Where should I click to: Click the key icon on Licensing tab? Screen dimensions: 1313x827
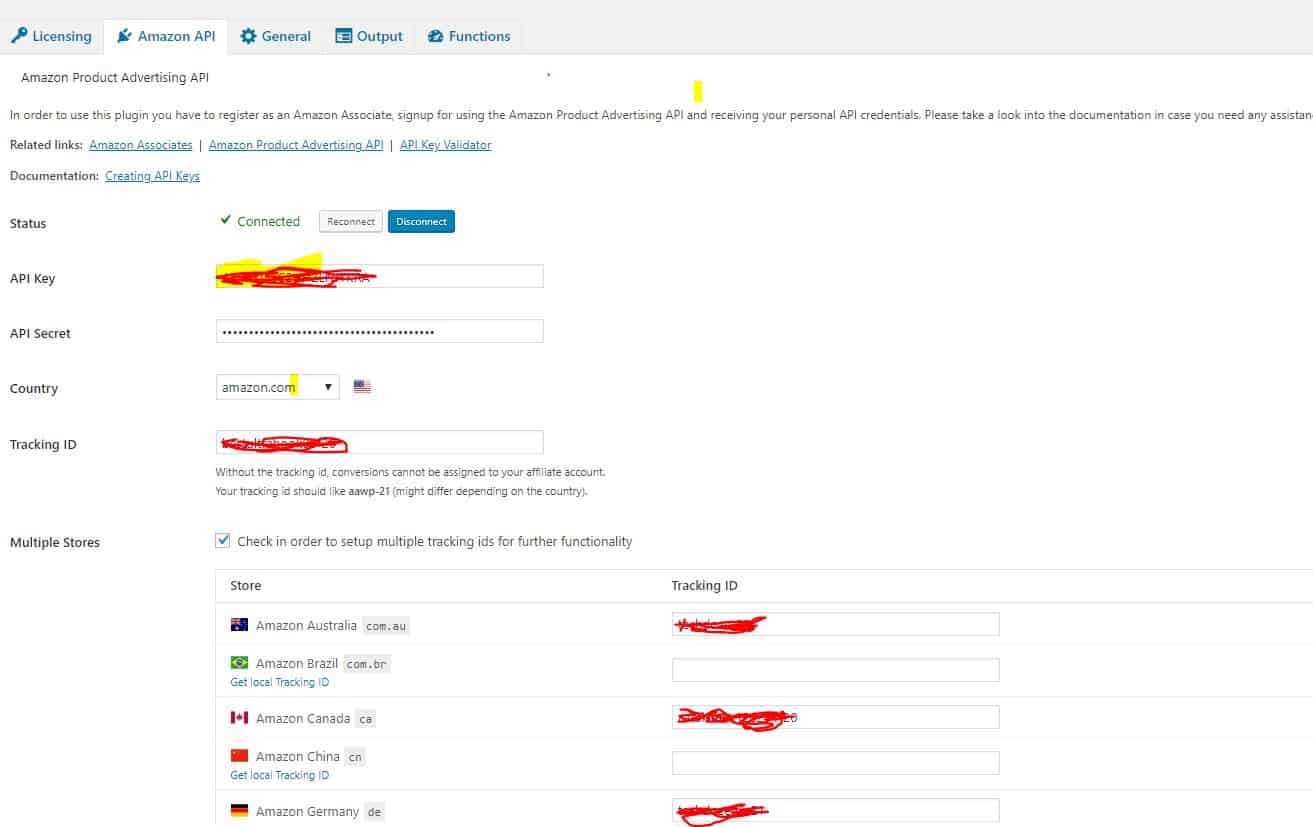[x=19, y=36]
